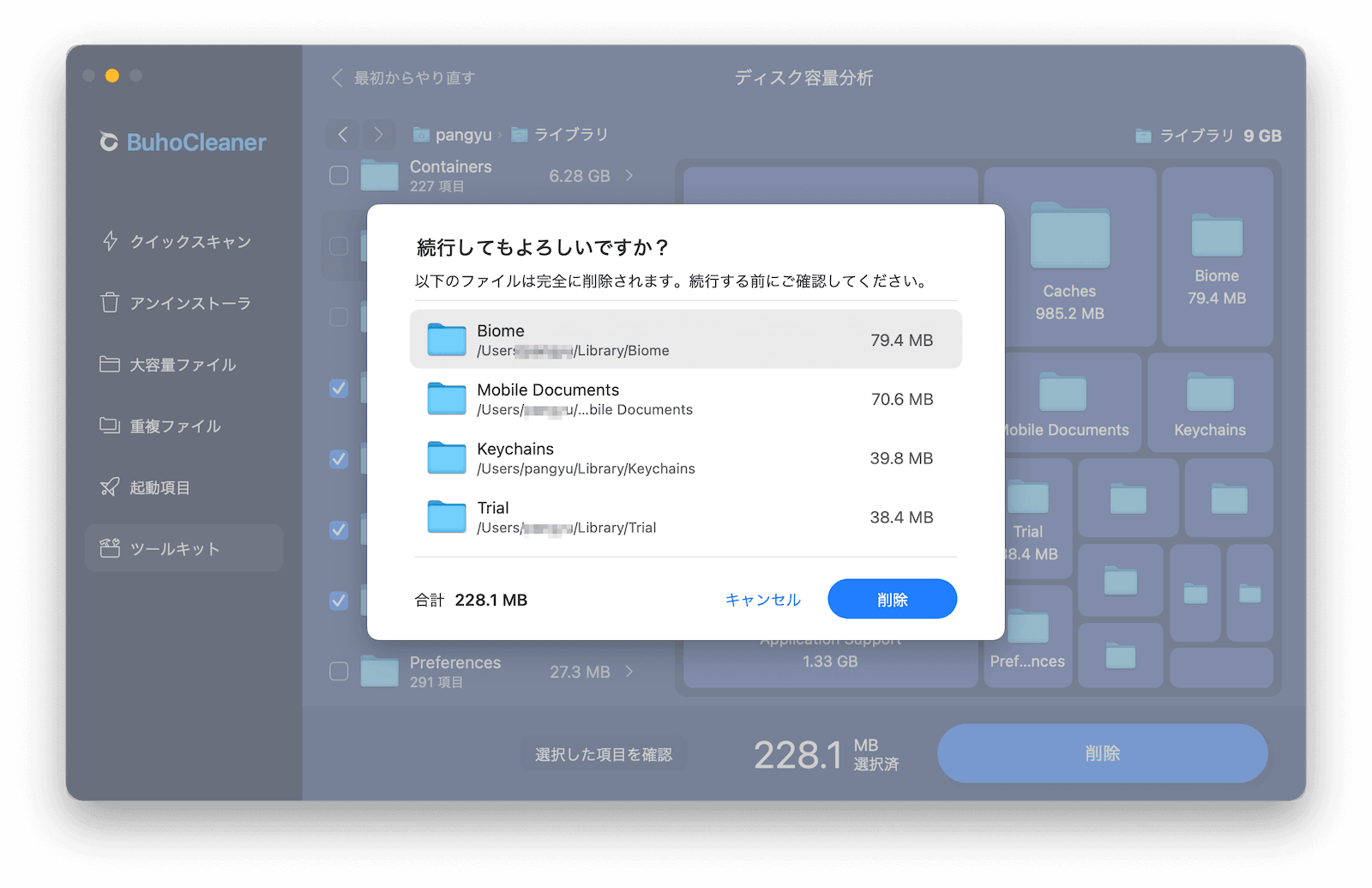The image size is (1372, 888).
Task: Open アンインストーラ in the sidebar
Action: pyautogui.click(x=184, y=303)
